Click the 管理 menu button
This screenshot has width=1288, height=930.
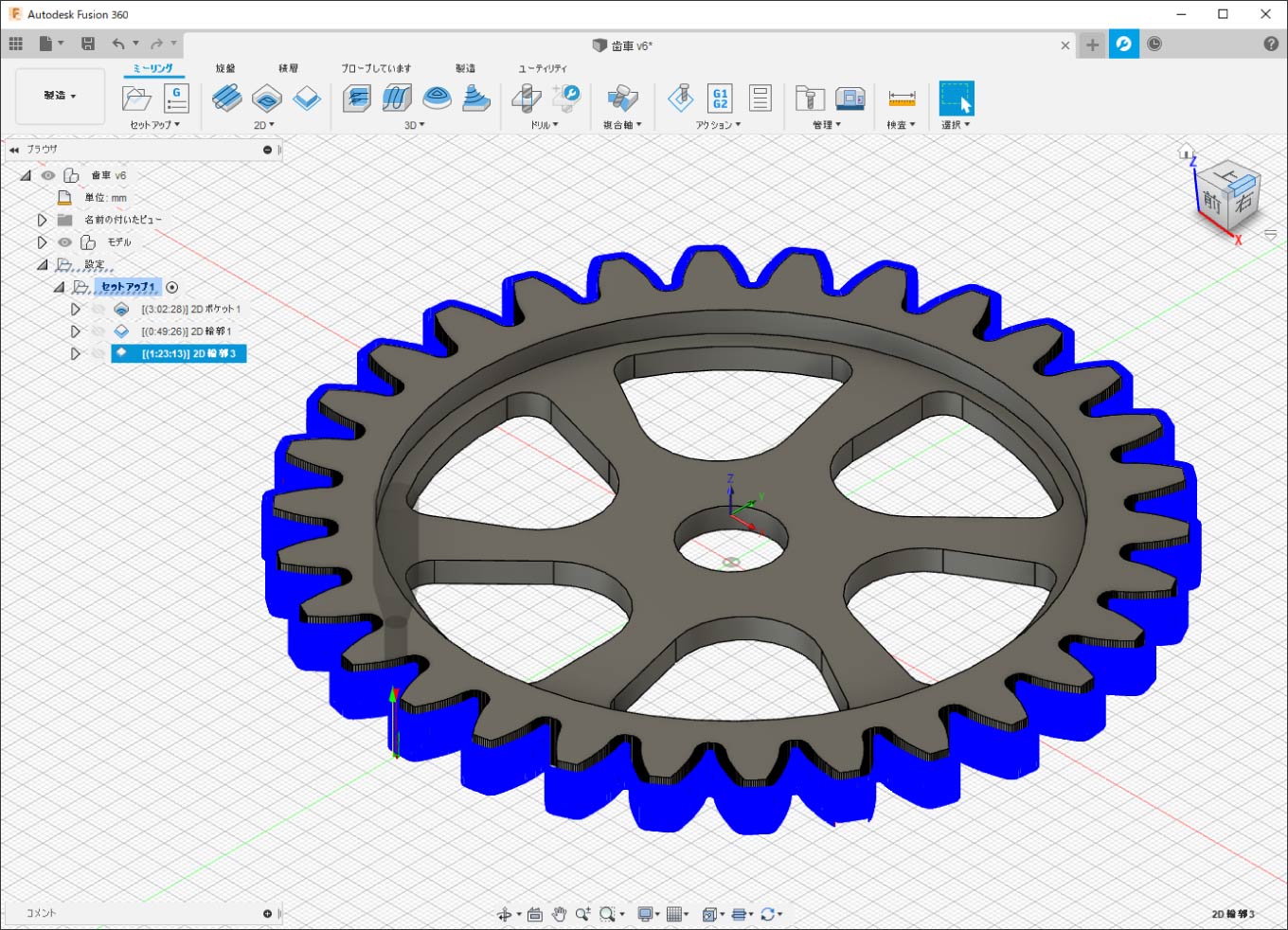click(826, 125)
